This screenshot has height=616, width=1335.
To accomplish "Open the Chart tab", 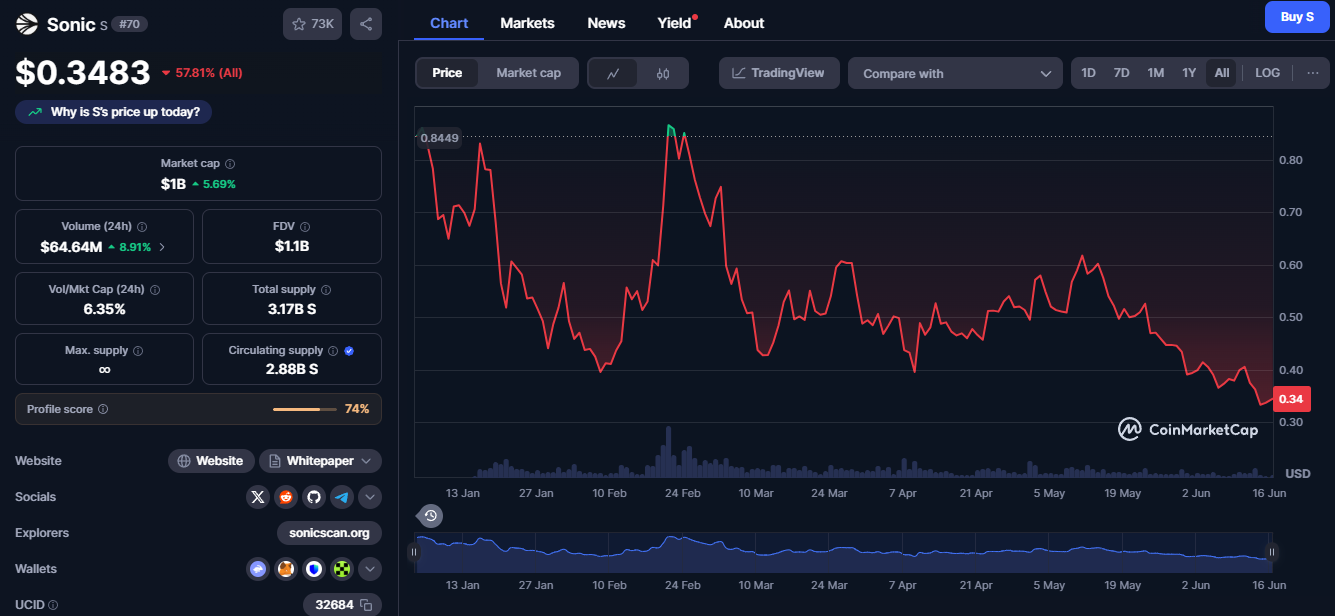I will (x=449, y=23).
